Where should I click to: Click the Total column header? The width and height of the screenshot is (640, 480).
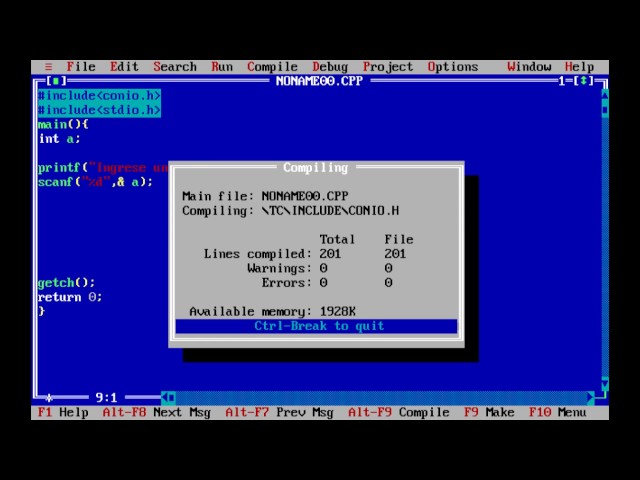(337, 239)
